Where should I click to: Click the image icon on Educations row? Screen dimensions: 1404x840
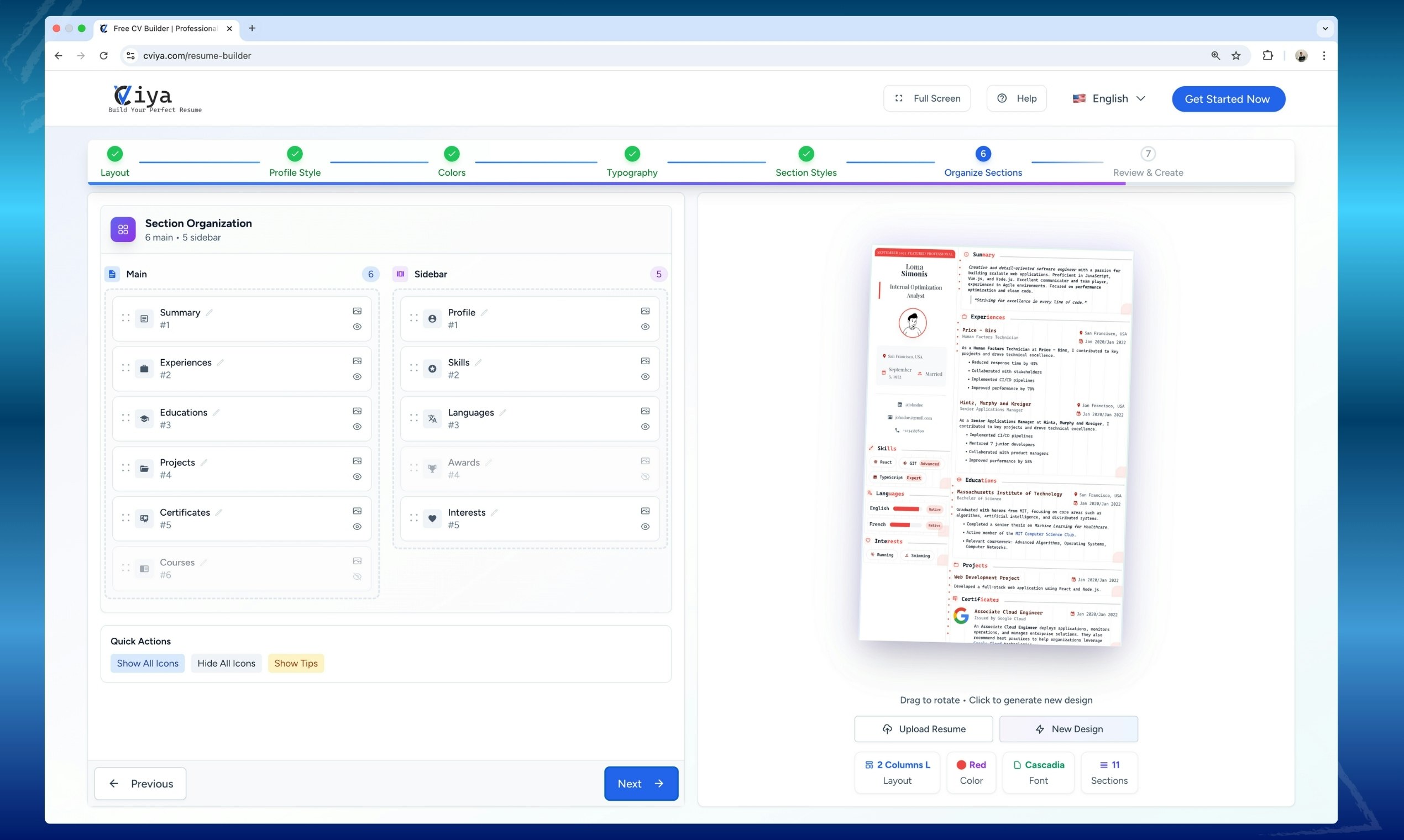(x=357, y=411)
